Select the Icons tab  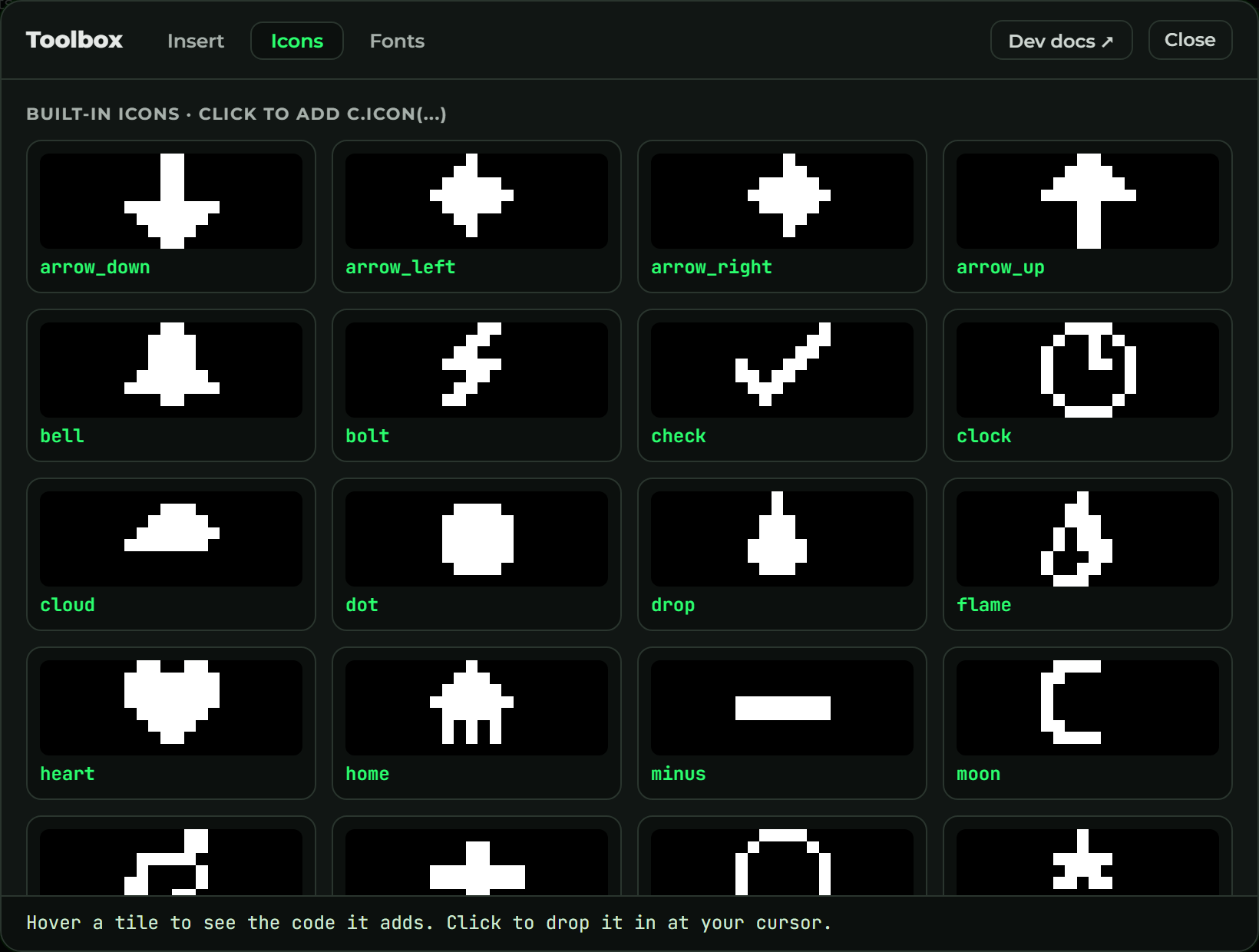[297, 41]
